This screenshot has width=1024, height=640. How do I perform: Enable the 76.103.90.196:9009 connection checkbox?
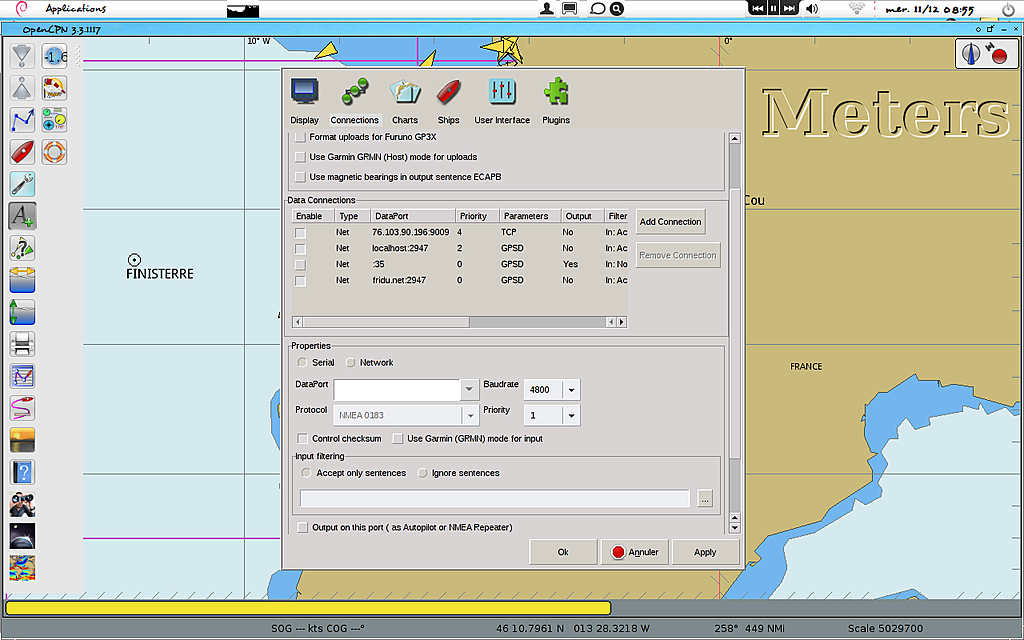[x=300, y=232]
